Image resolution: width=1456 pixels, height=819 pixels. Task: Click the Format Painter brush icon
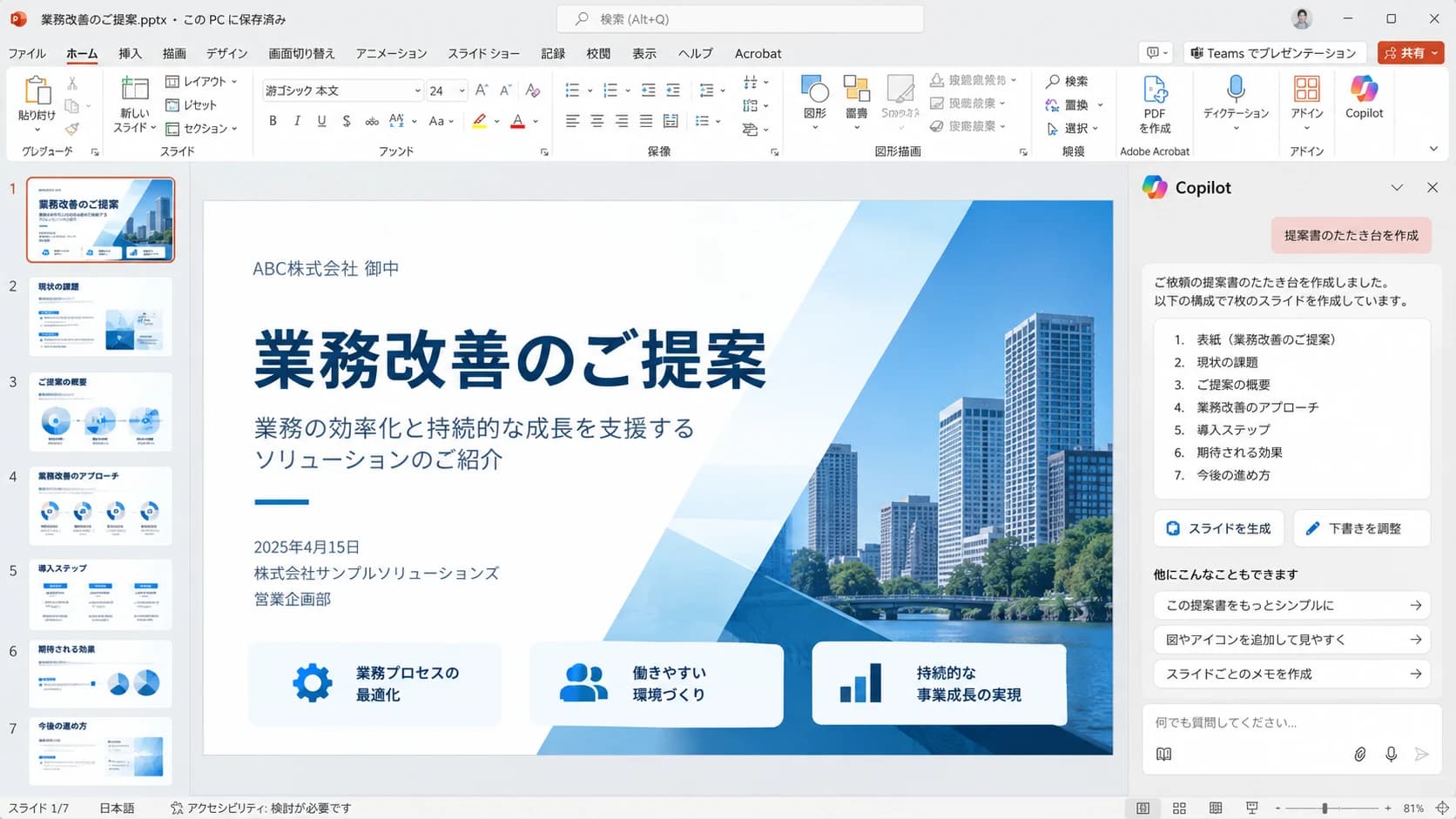(x=72, y=129)
